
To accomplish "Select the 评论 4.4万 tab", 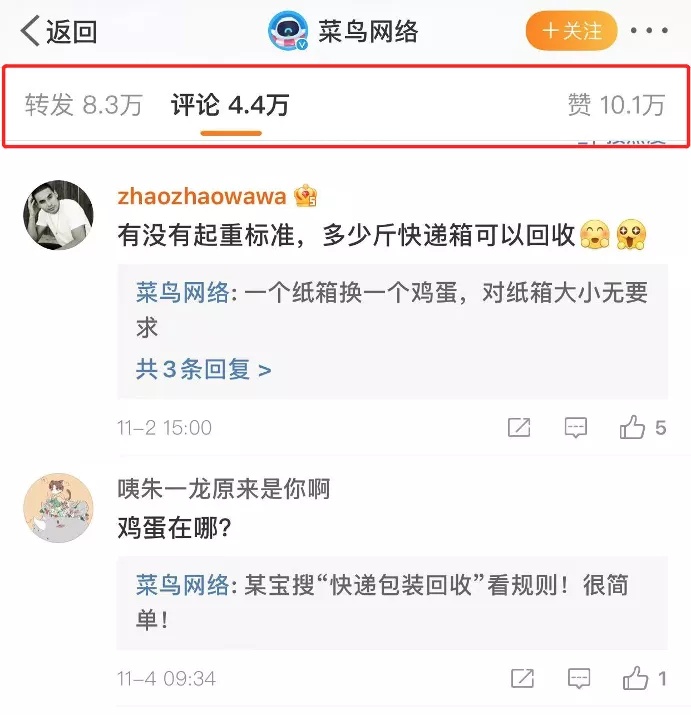I will click(x=230, y=105).
